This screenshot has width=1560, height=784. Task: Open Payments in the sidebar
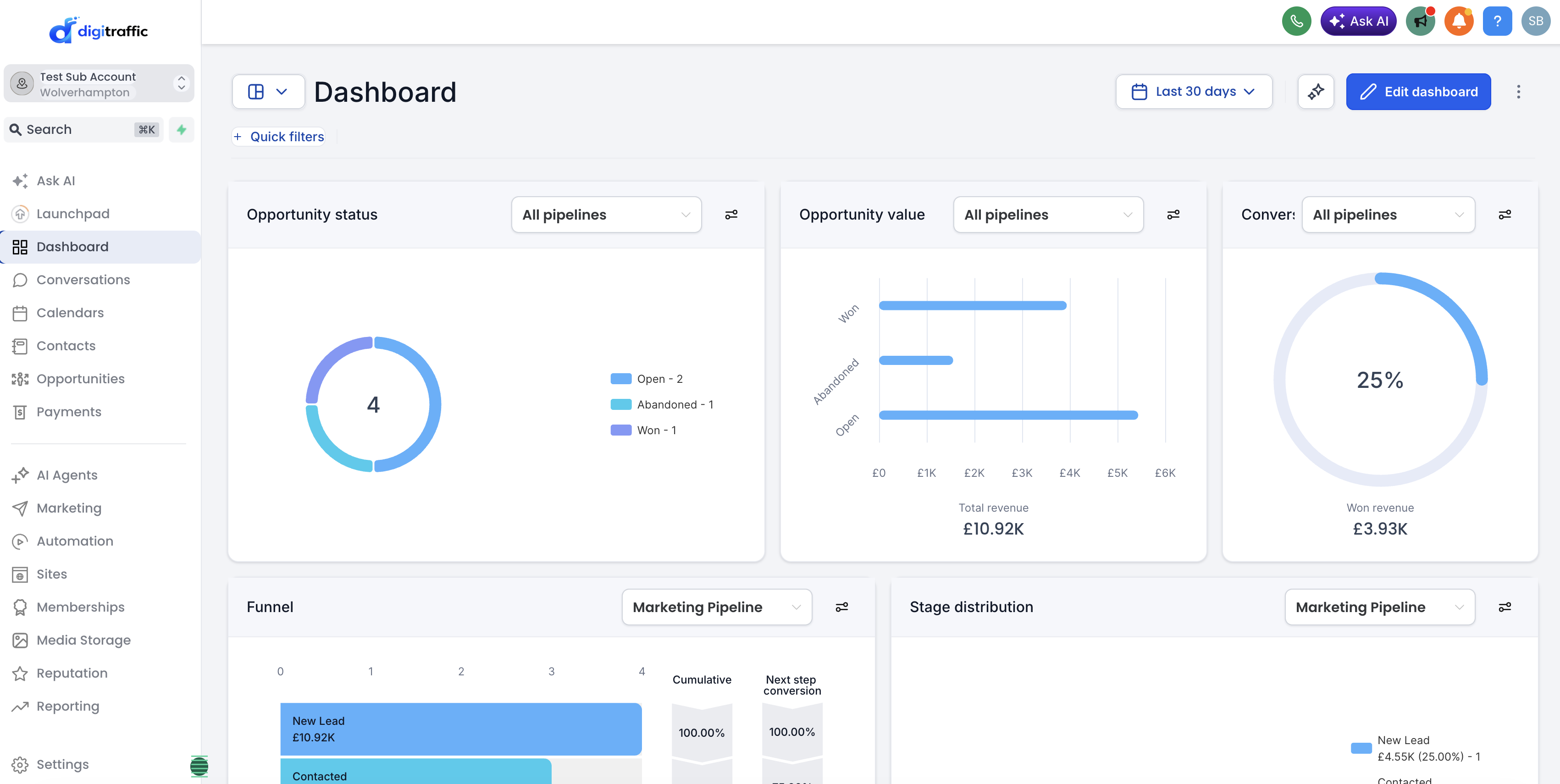coord(100,412)
